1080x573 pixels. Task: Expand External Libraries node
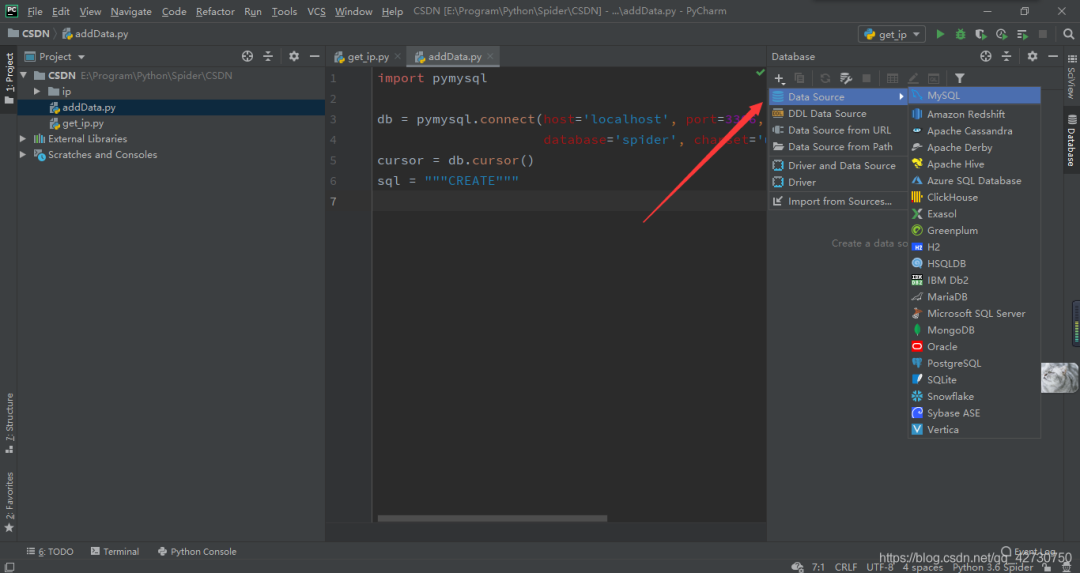pos(23,139)
